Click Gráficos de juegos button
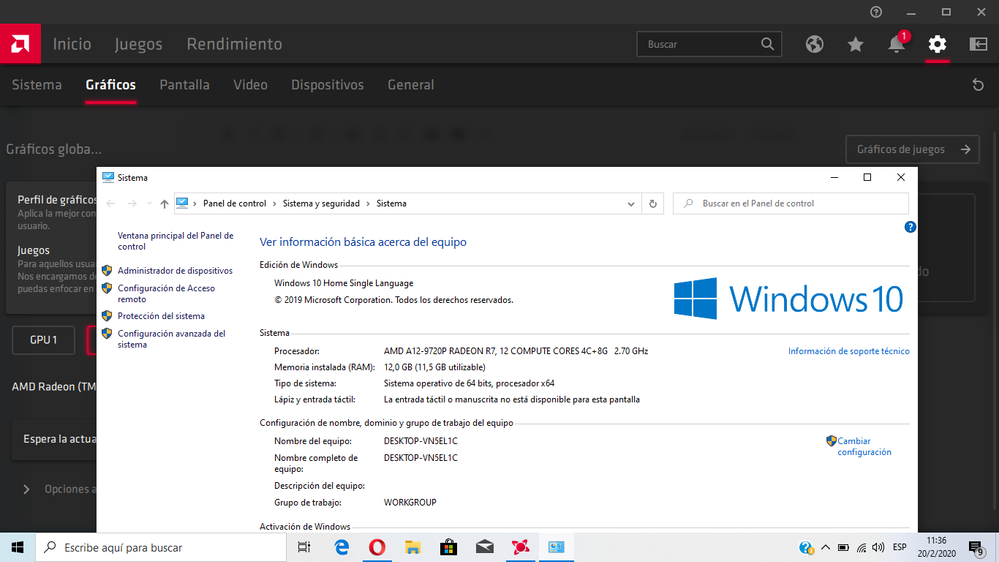Screen dimensions: 999x562 [x=912, y=149]
